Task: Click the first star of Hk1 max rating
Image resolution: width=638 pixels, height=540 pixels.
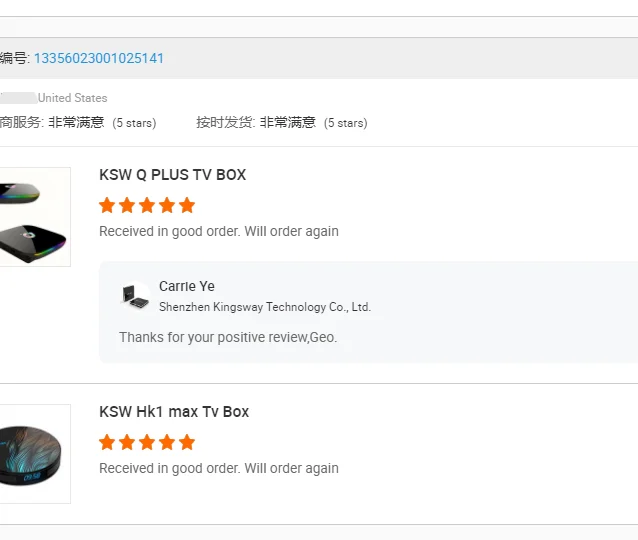Action: click(x=107, y=442)
